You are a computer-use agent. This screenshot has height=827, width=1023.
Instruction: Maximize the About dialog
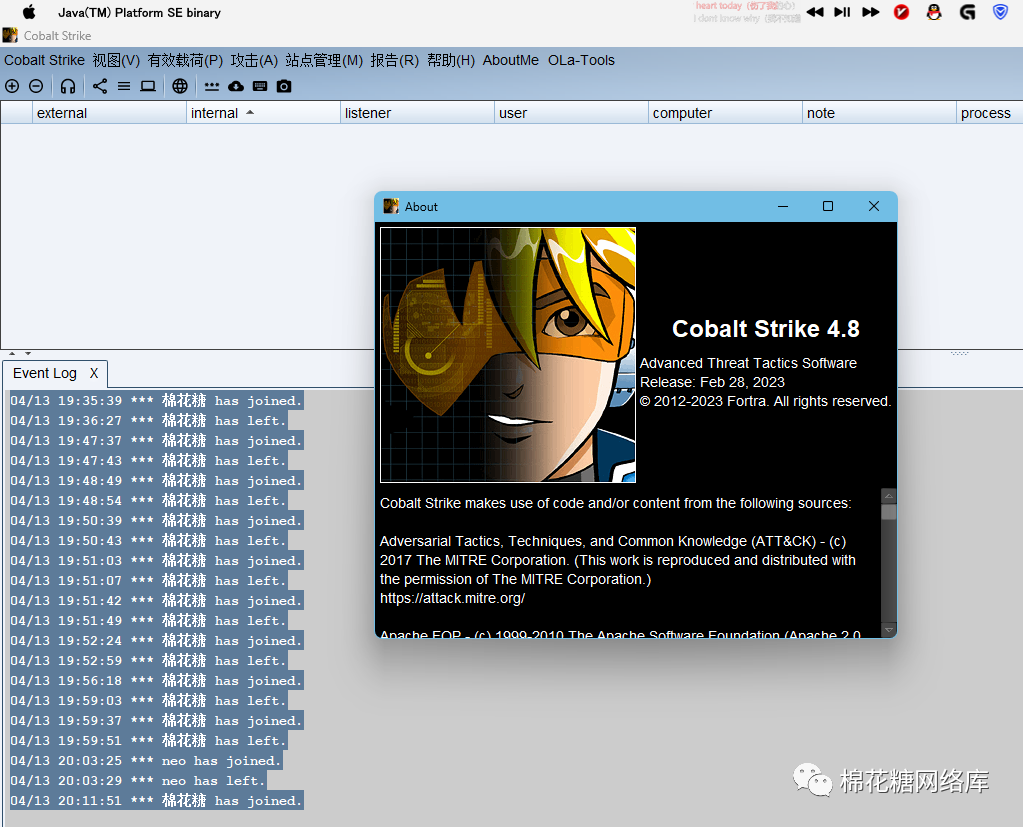point(828,206)
